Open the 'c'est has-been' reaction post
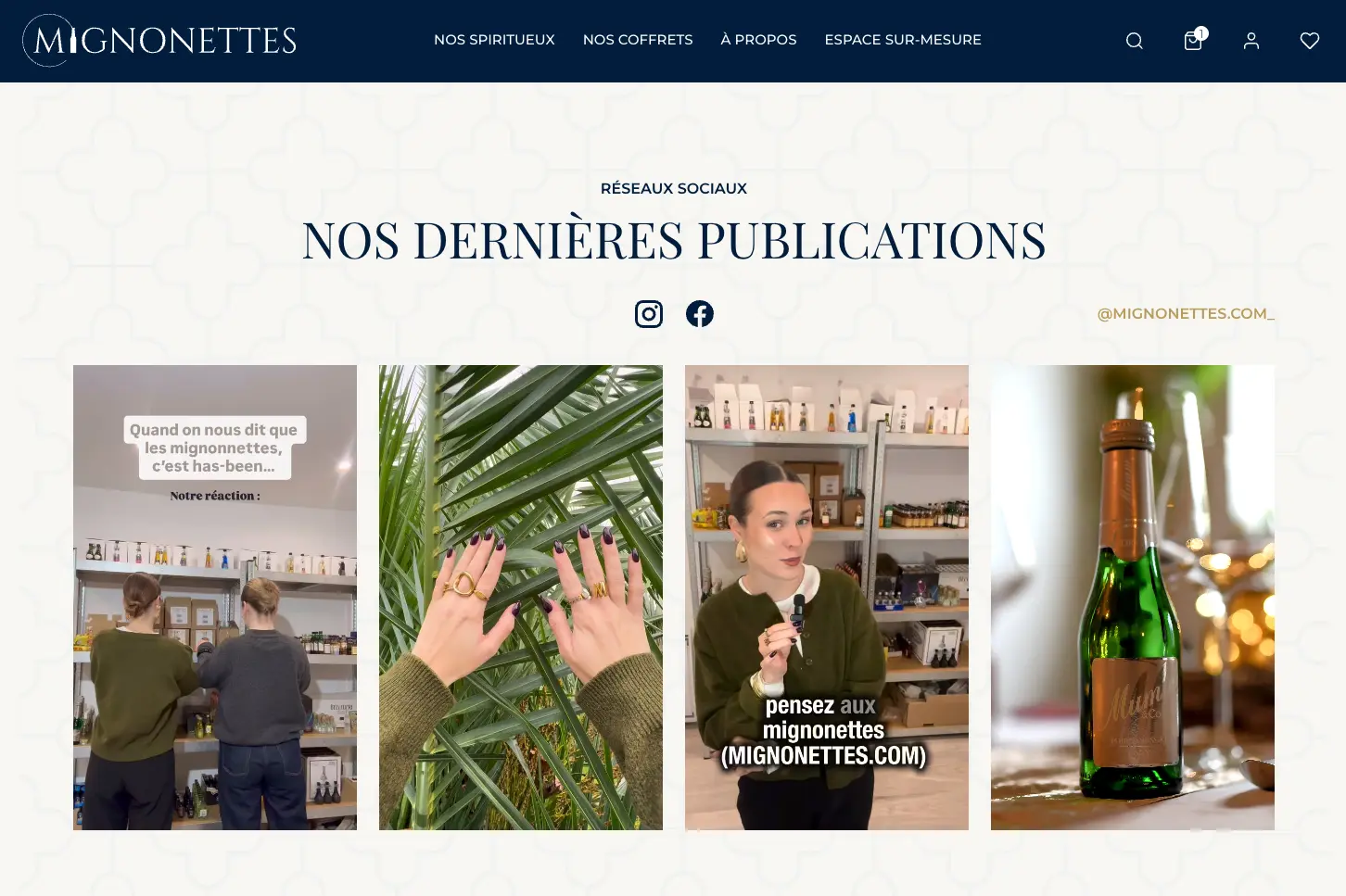The image size is (1346, 896). 215,598
